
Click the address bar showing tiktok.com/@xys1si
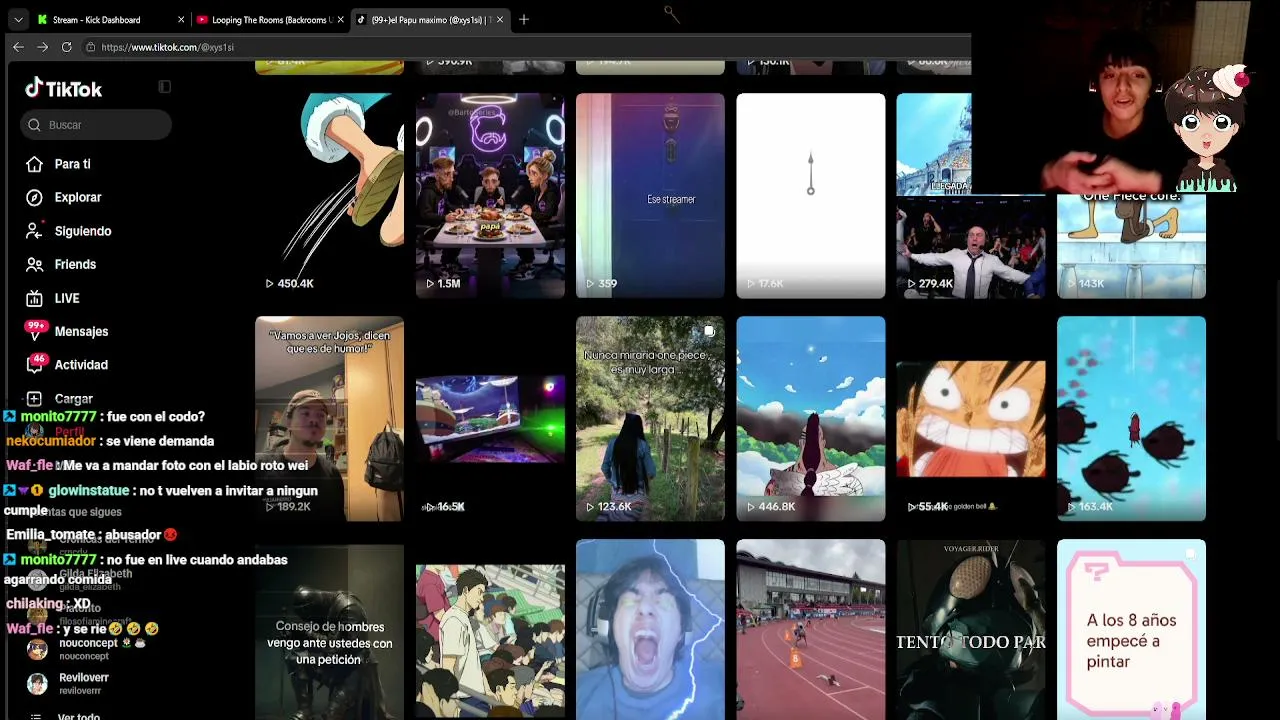[x=520, y=47]
